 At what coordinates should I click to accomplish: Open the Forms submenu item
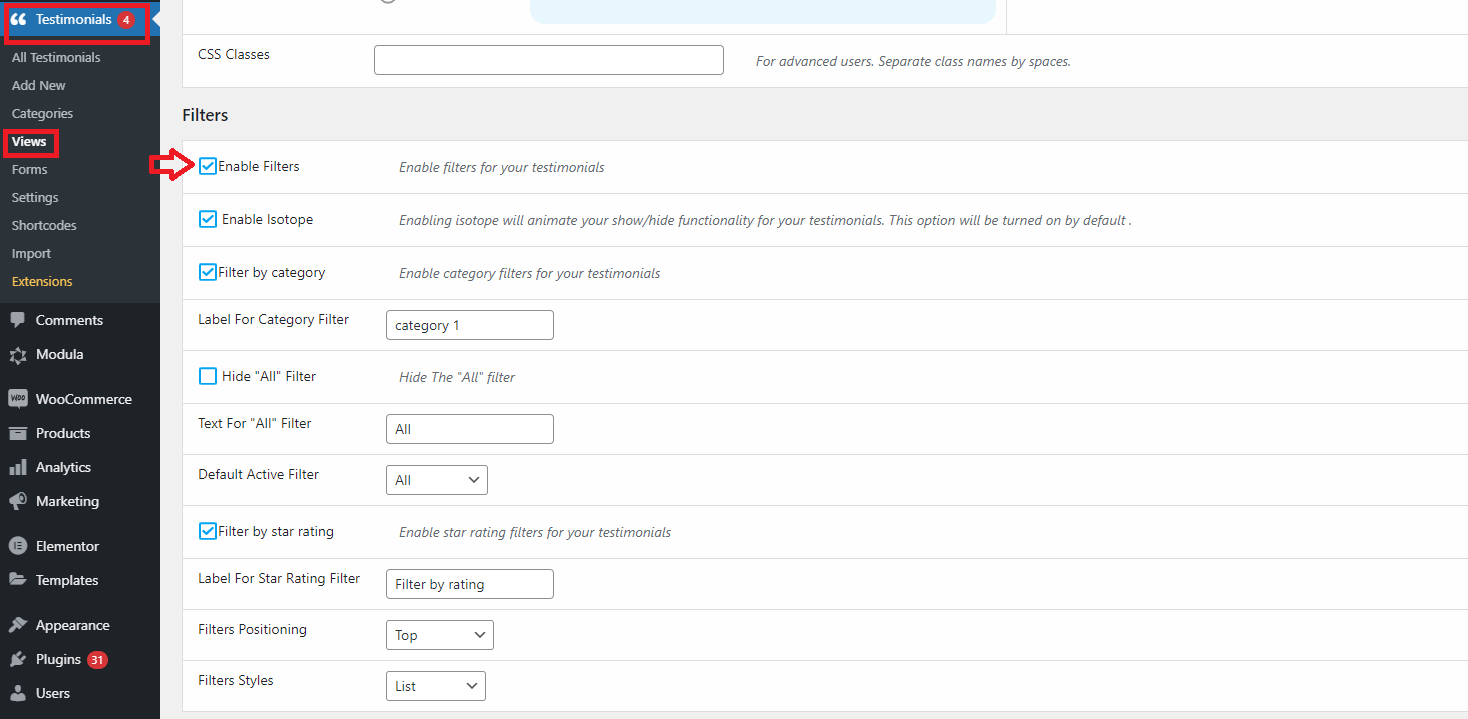[x=30, y=169]
